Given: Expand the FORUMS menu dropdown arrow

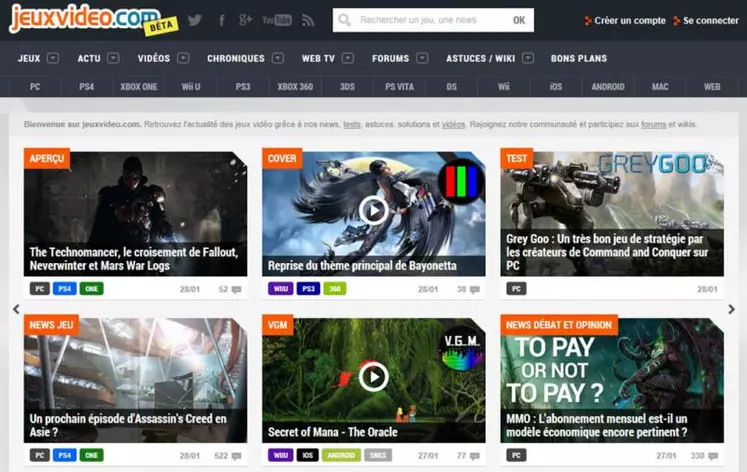Looking at the screenshot, I should click(x=422, y=58).
